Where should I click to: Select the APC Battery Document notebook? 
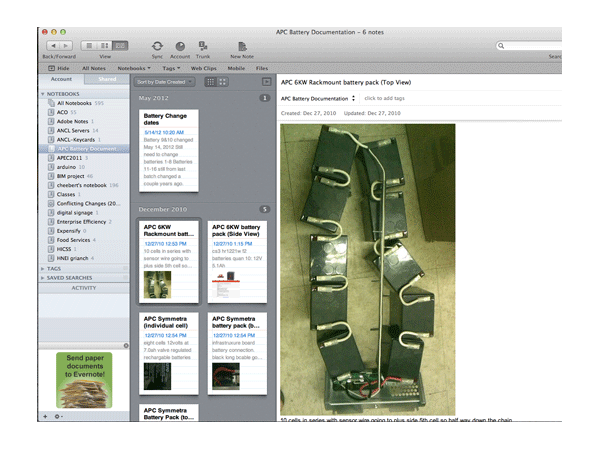84,148
